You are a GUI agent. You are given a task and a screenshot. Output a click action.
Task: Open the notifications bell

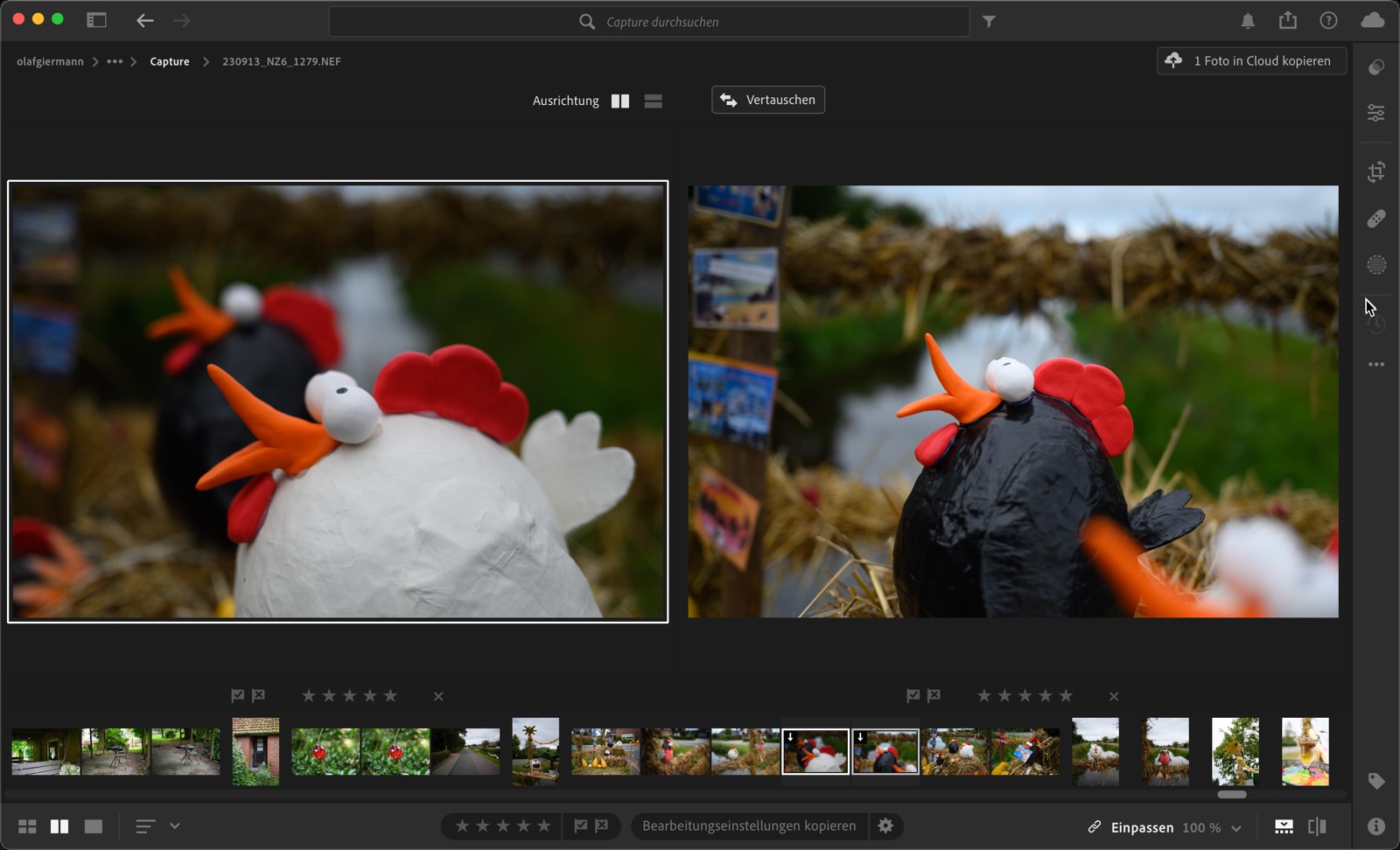click(1248, 21)
